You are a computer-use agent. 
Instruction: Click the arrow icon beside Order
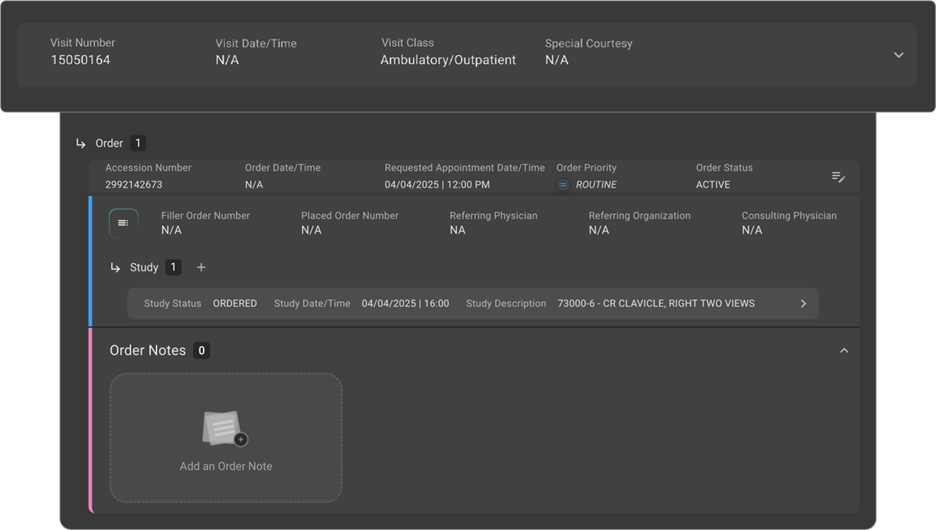[81, 143]
